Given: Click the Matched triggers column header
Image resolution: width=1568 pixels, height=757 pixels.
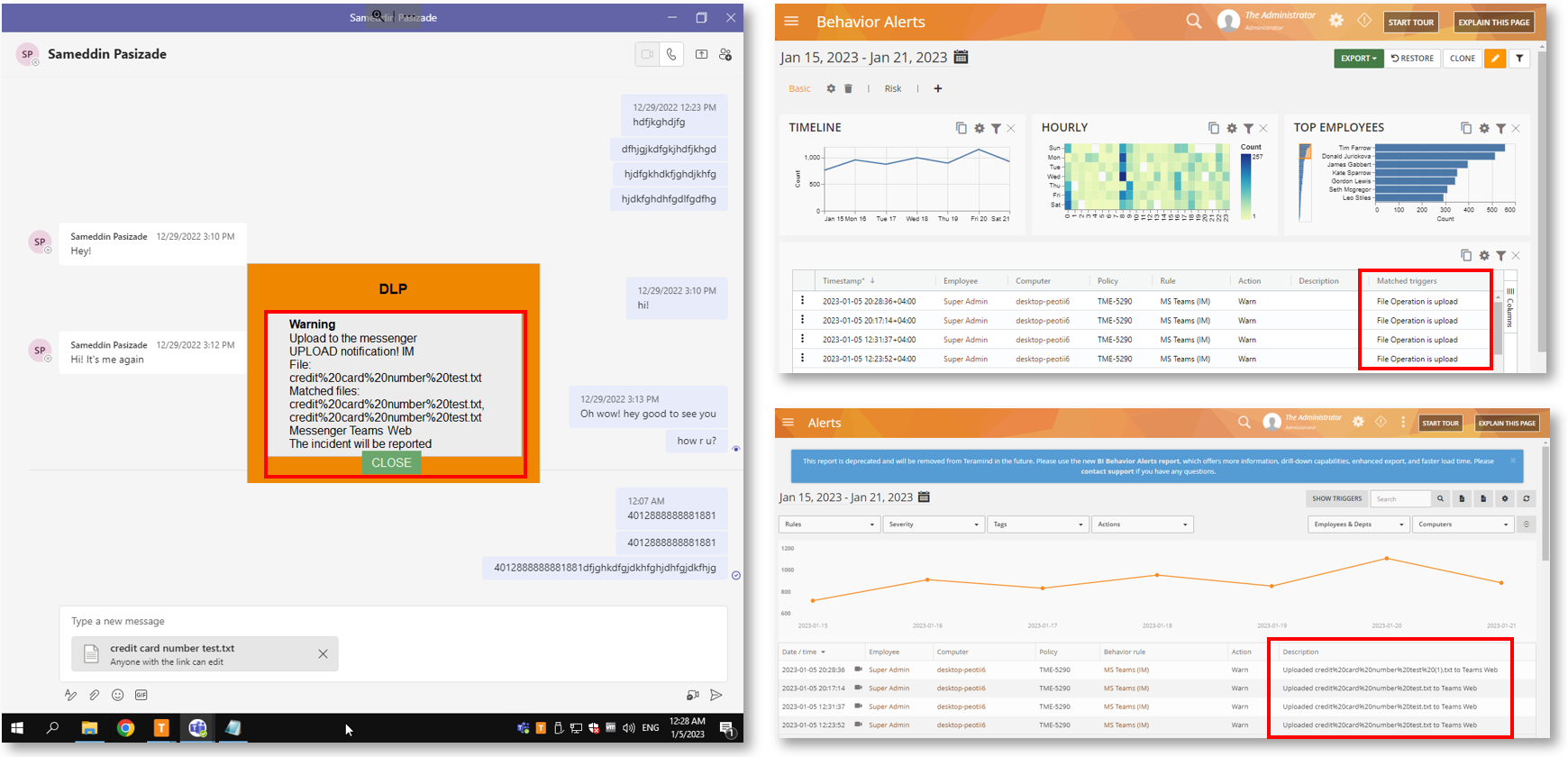Looking at the screenshot, I should pos(1407,280).
